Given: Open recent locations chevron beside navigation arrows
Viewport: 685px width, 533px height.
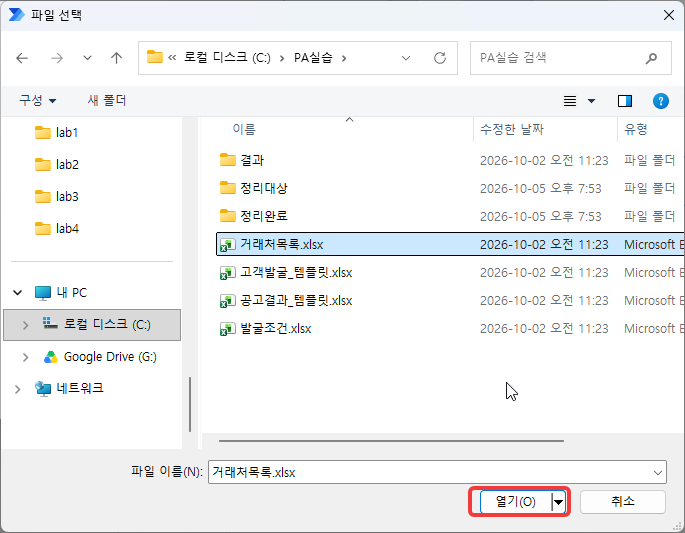Looking at the screenshot, I should [87, 58].
